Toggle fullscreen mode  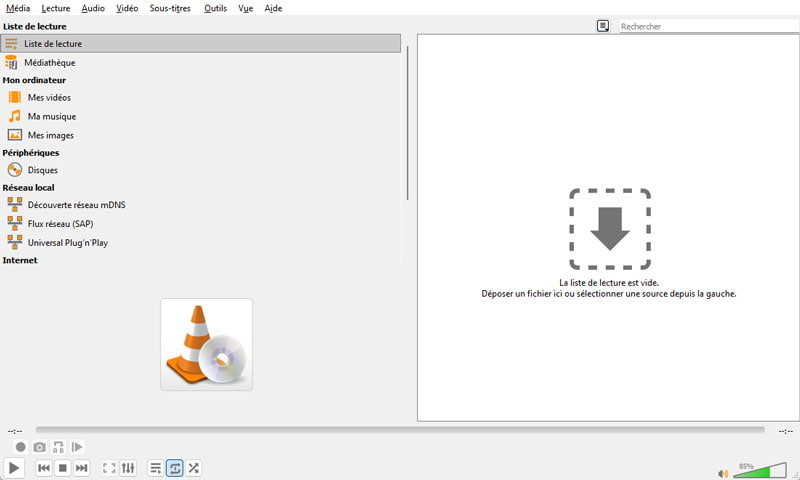[109, 468]
